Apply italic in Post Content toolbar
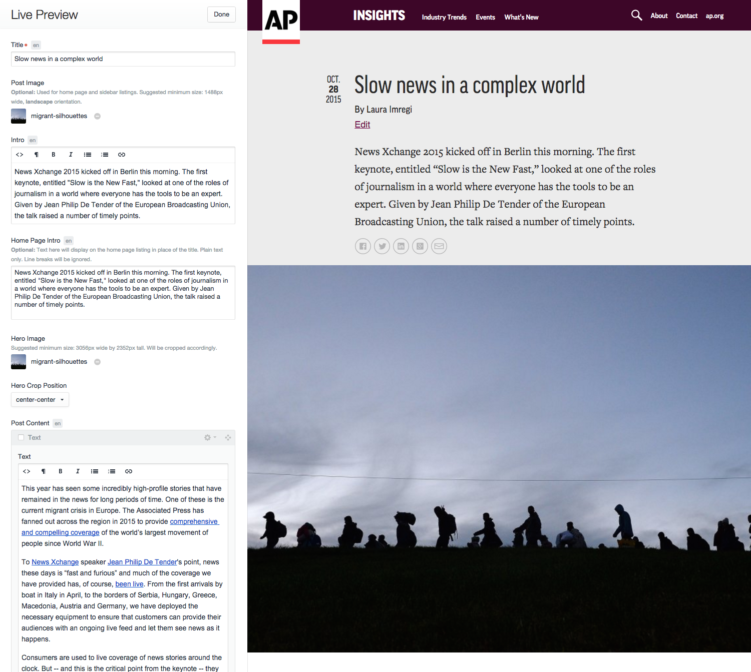Screen dimensions: 751x672 [x=78, y=471]
